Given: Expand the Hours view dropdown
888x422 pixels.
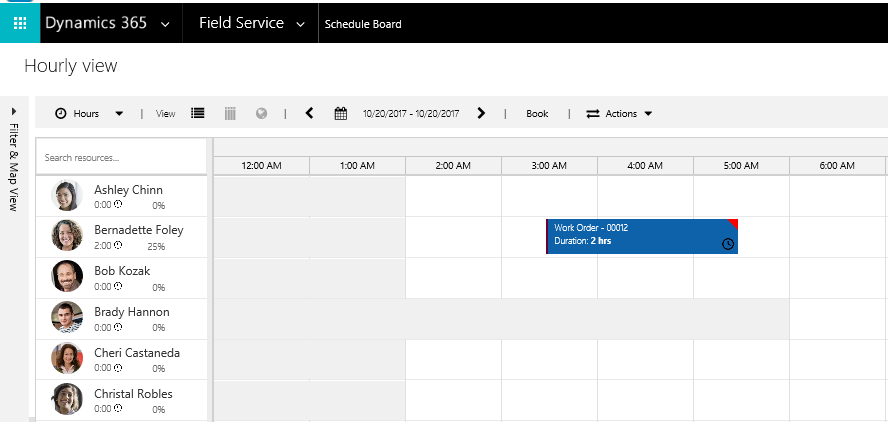Looking at the screenshot, I should [x=119, y=113].
